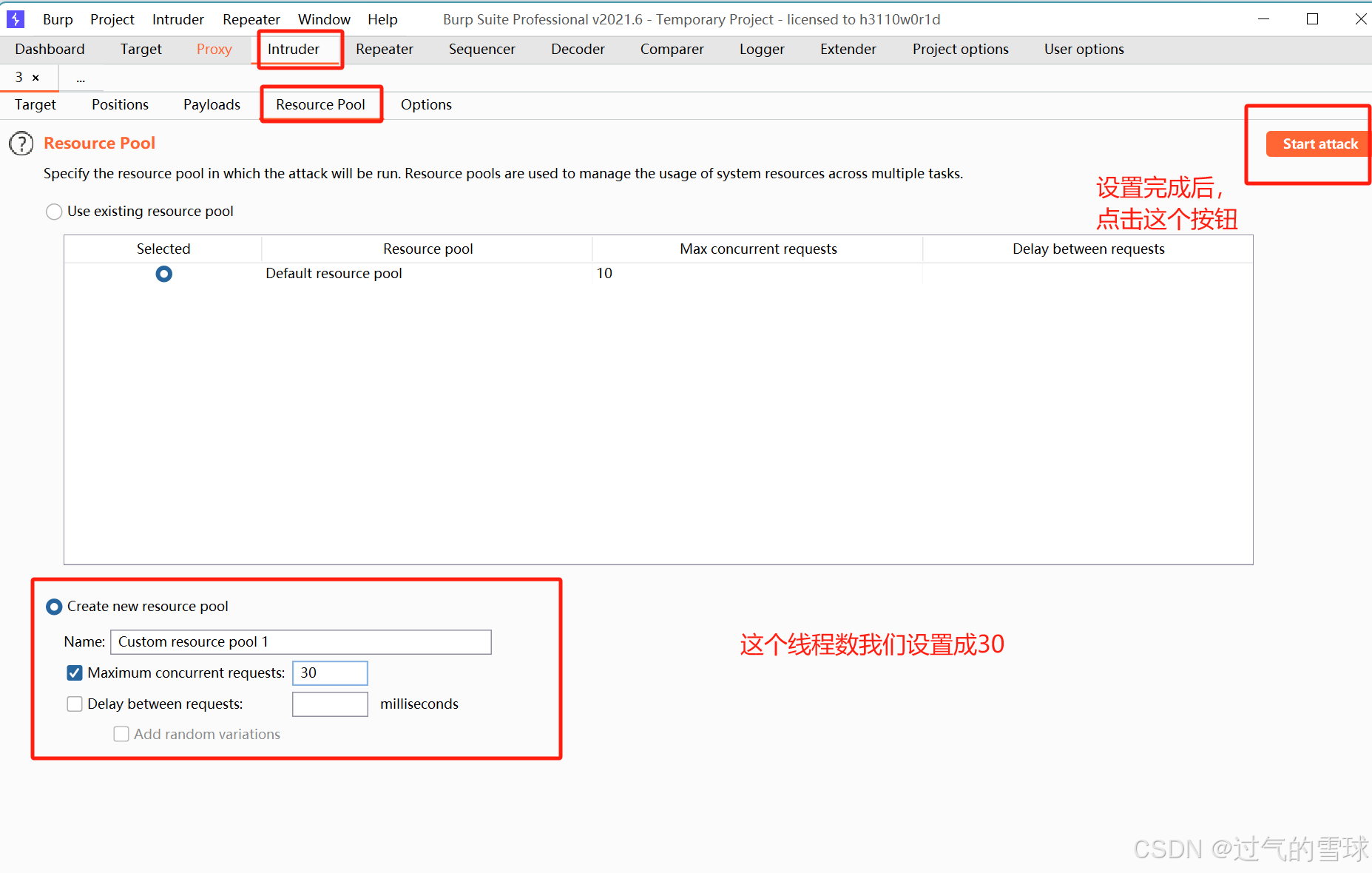Viewport: 1372px width, 873px height.
Task: Uncheck Maximum concurrent requests
Action: [74, 673]
